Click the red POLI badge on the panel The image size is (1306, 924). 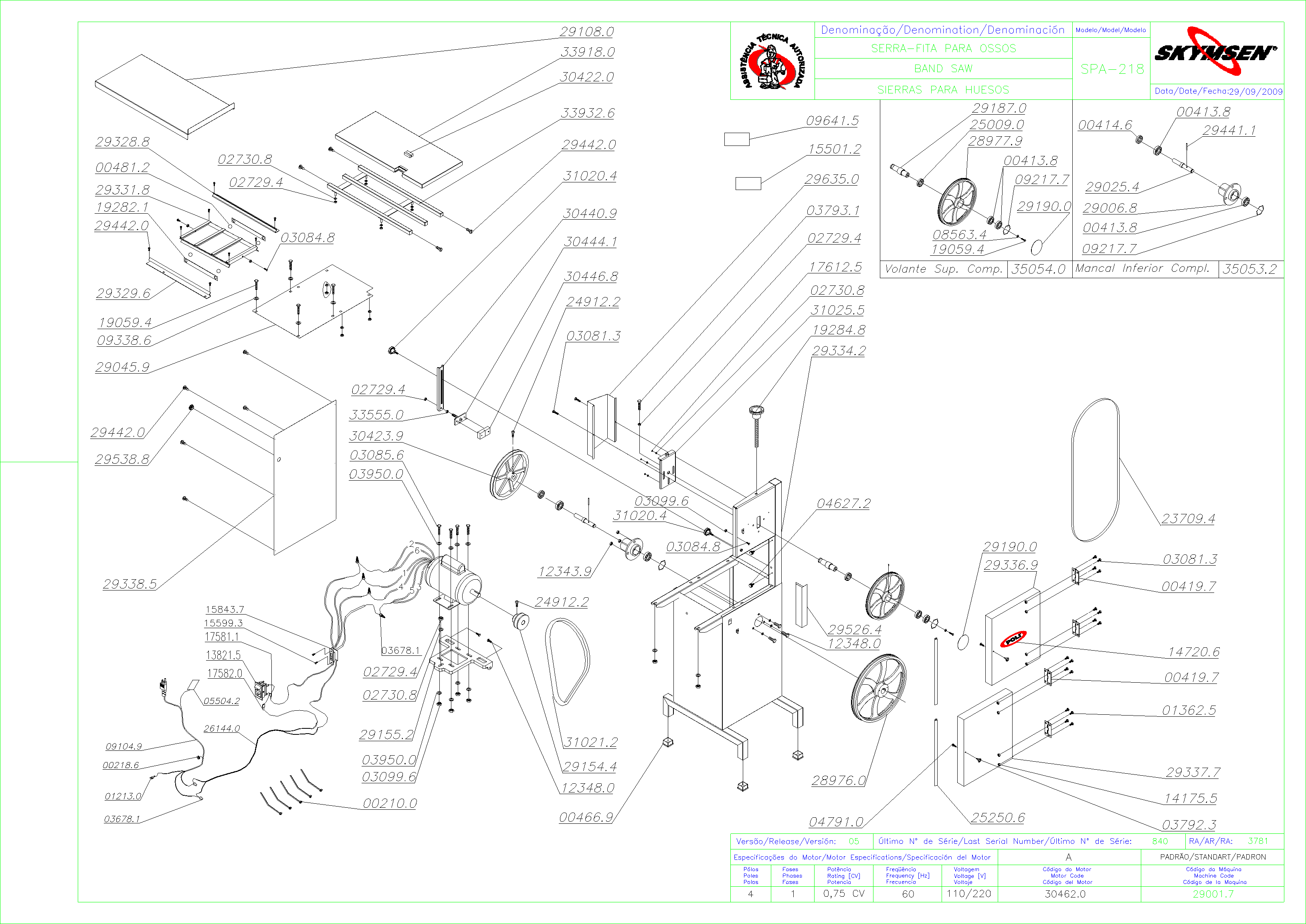1013,639
